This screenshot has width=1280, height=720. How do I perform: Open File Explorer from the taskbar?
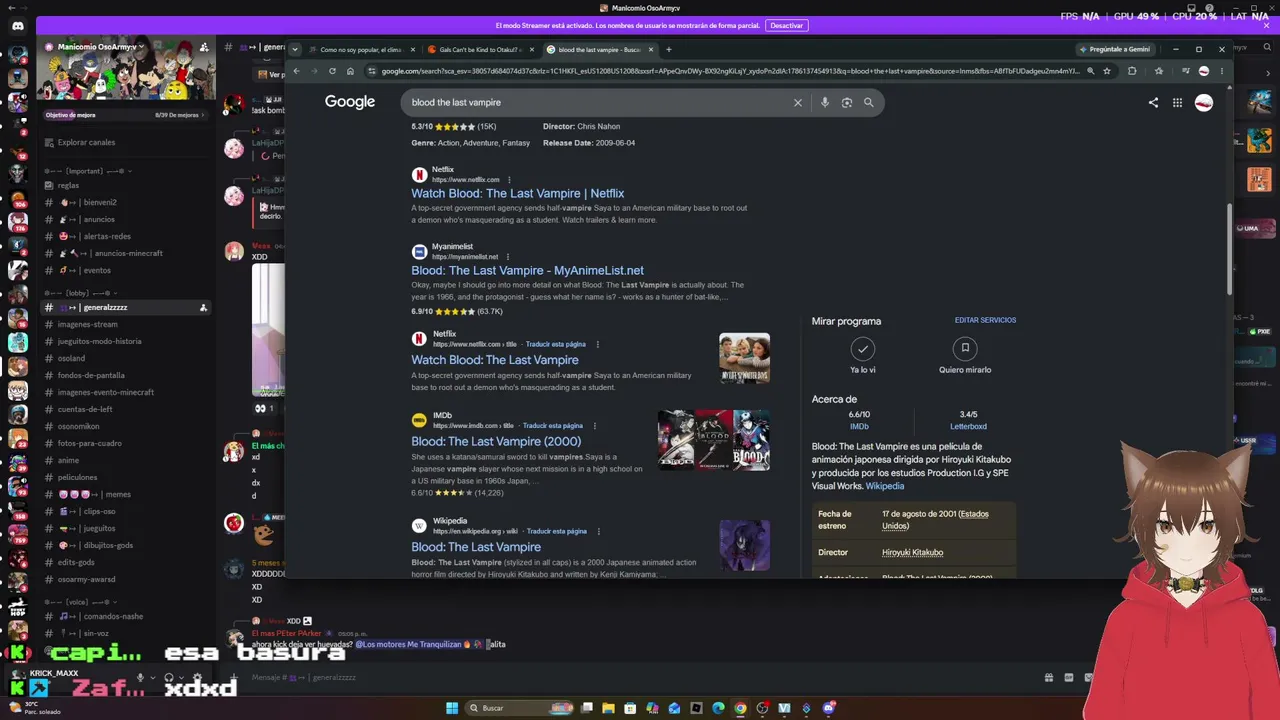(x=608, y=708)
